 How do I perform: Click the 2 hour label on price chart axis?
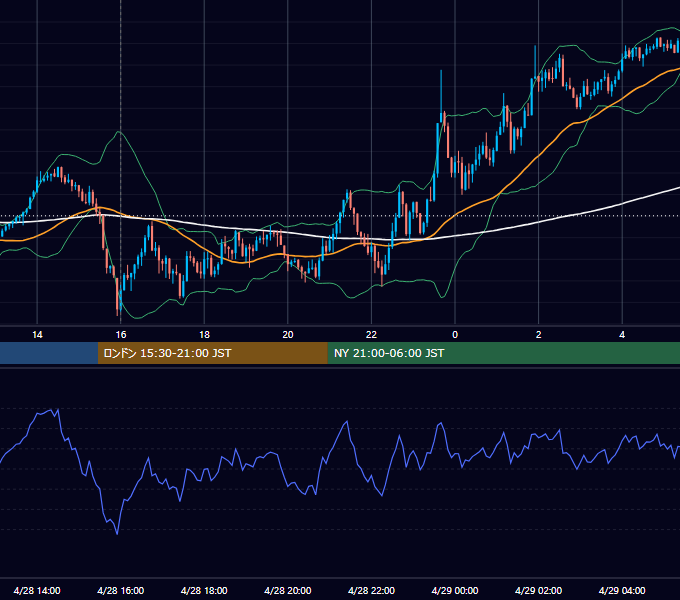(539, 335)
